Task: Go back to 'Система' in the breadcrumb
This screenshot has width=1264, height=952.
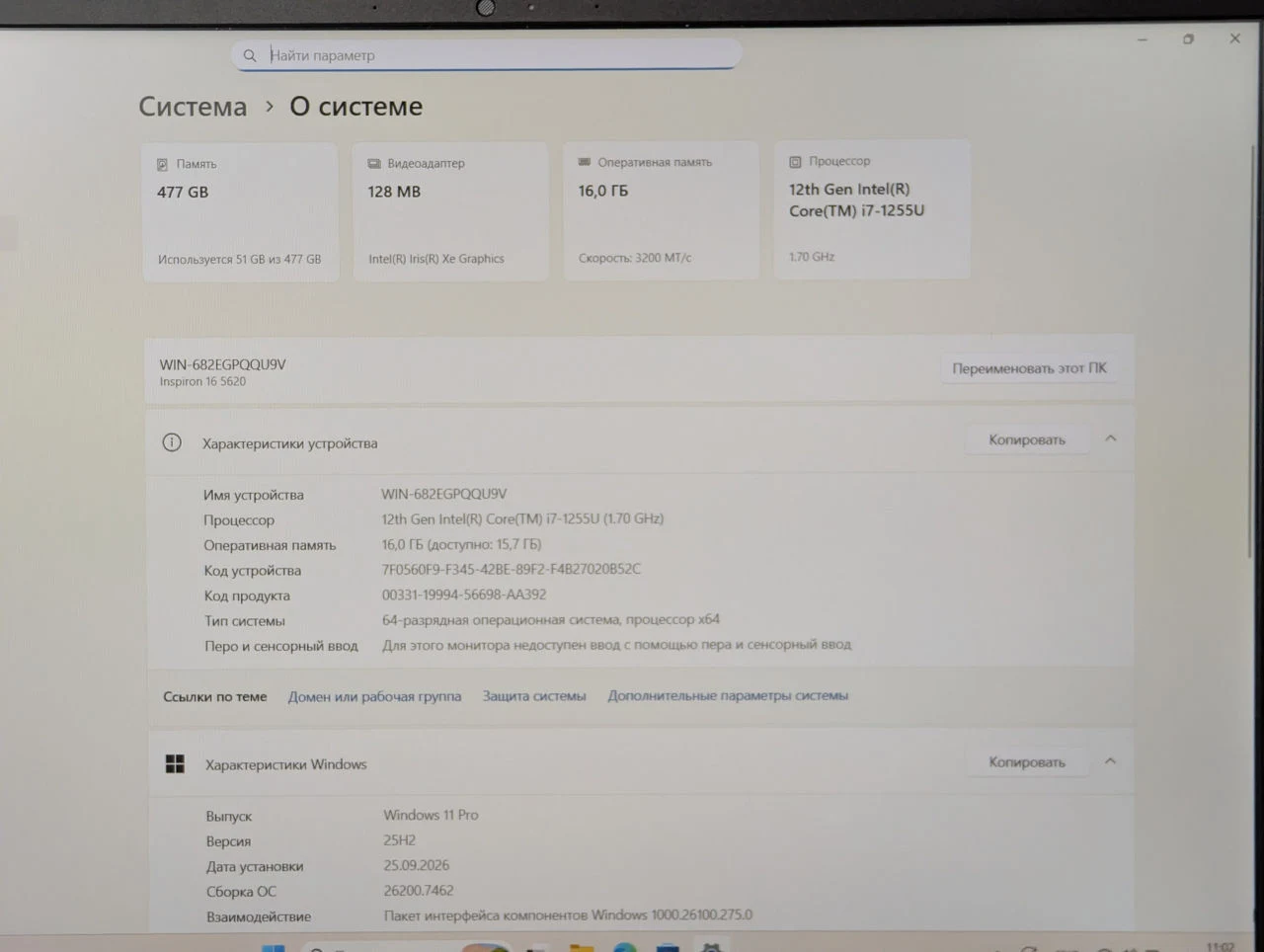Action: point(193,107)
